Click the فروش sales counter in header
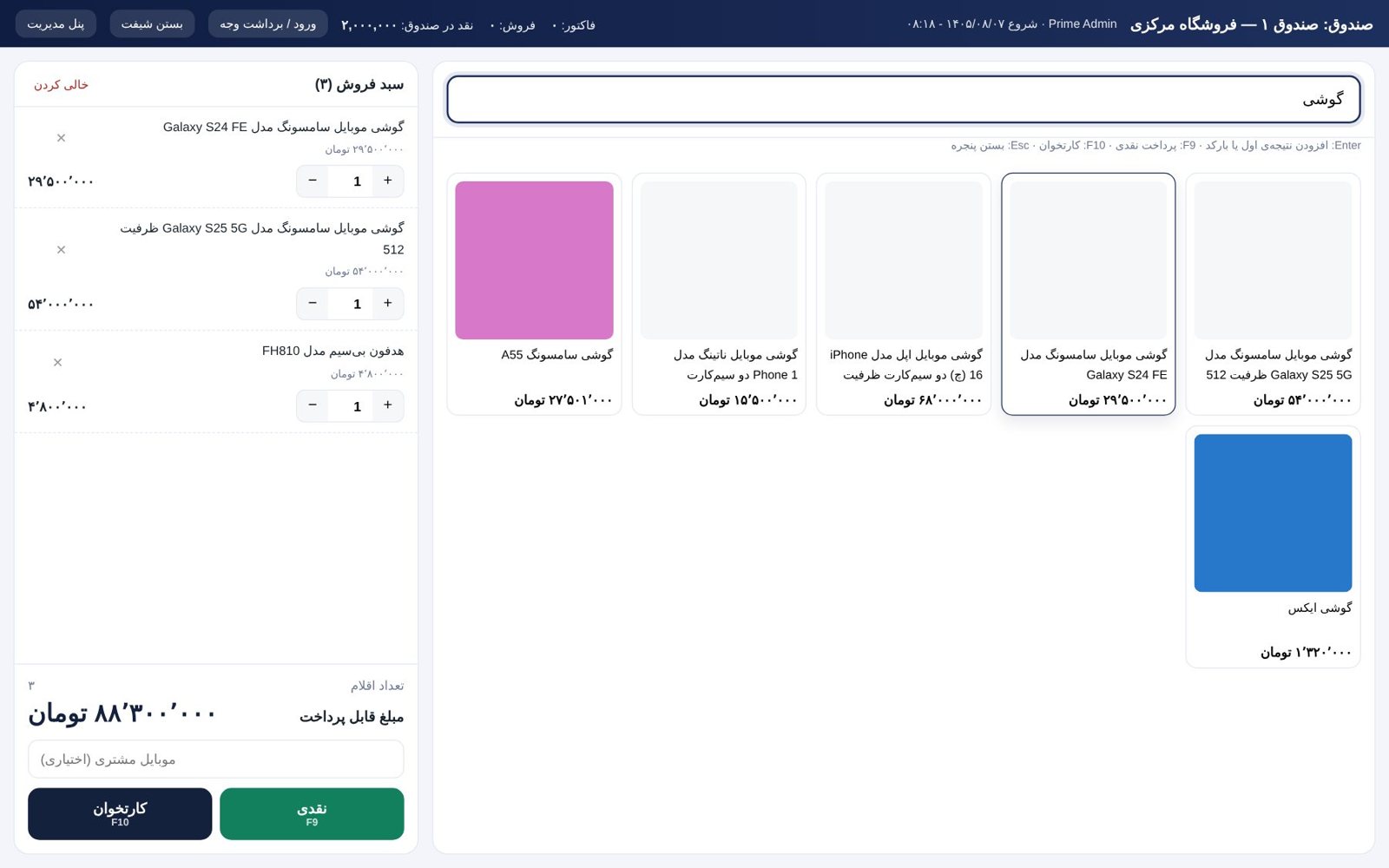Image resolution: width=1389 pixels, height=868 pixels. pyautogui.click(x=512, y=25)
